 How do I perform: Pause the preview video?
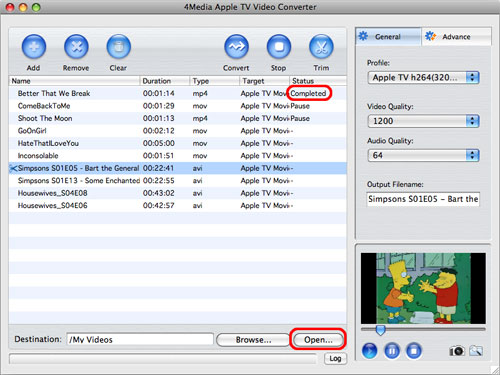392,351
